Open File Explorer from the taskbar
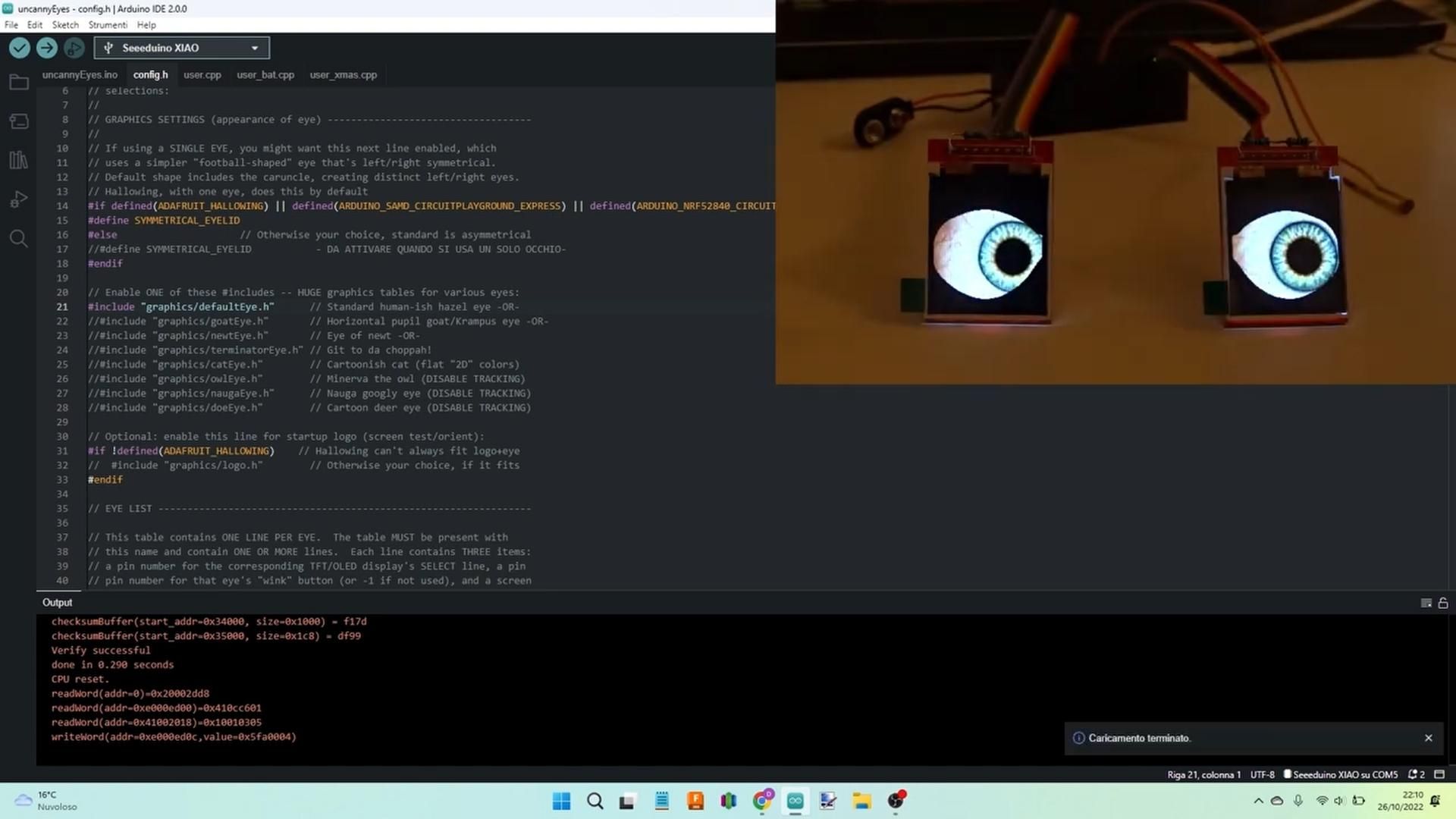This screenshot has width=1456, height=819. pyautogui.click(x=861, y=801)
